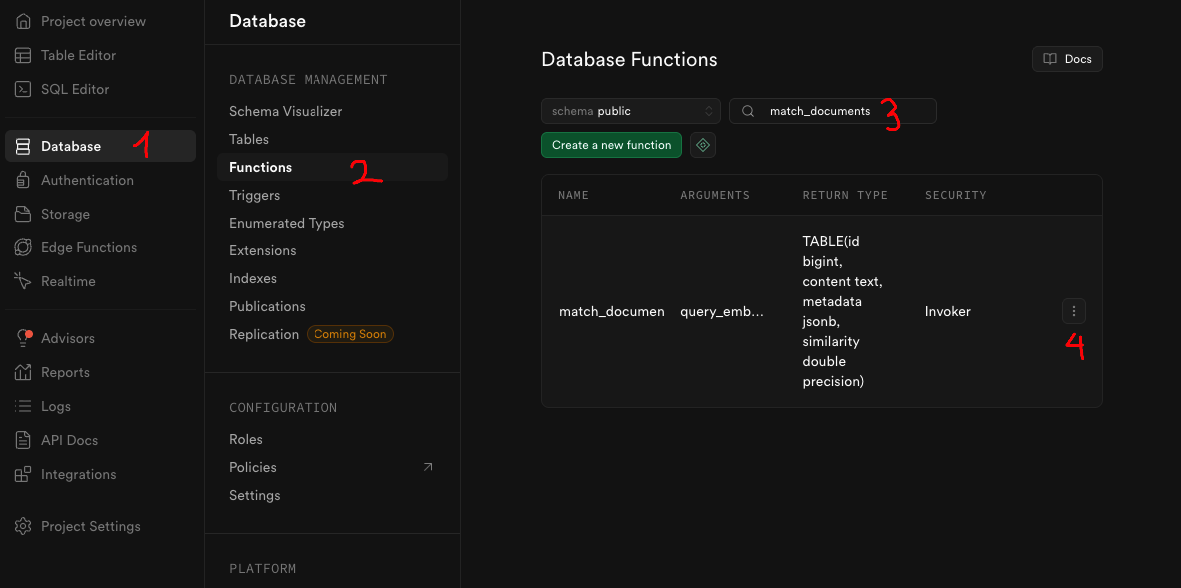Click the diamond icon beside Create function

point(703,145)
